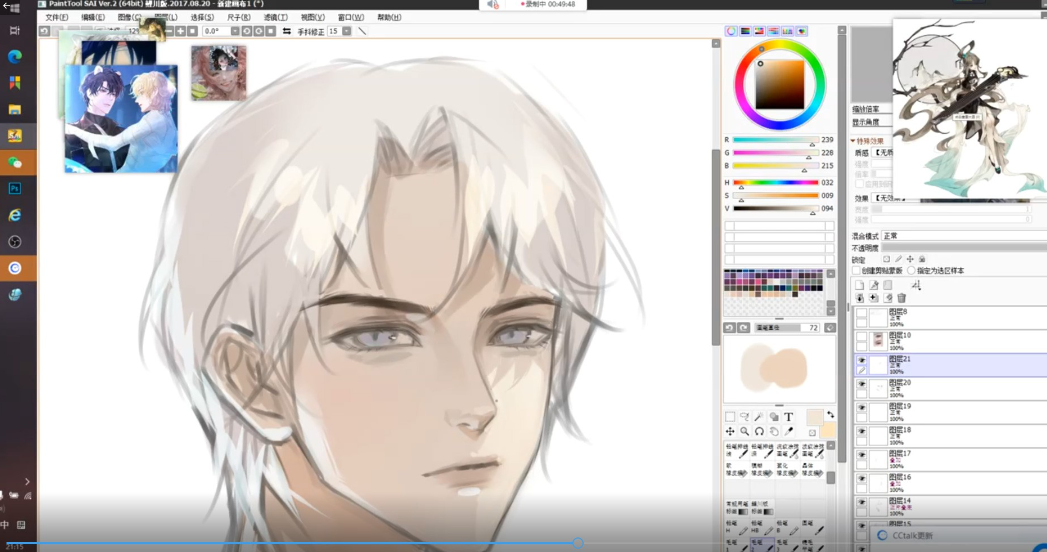Redo using the scratchpad redo arrow
This screenshot has width=1047, height=552.
point(743,328)
